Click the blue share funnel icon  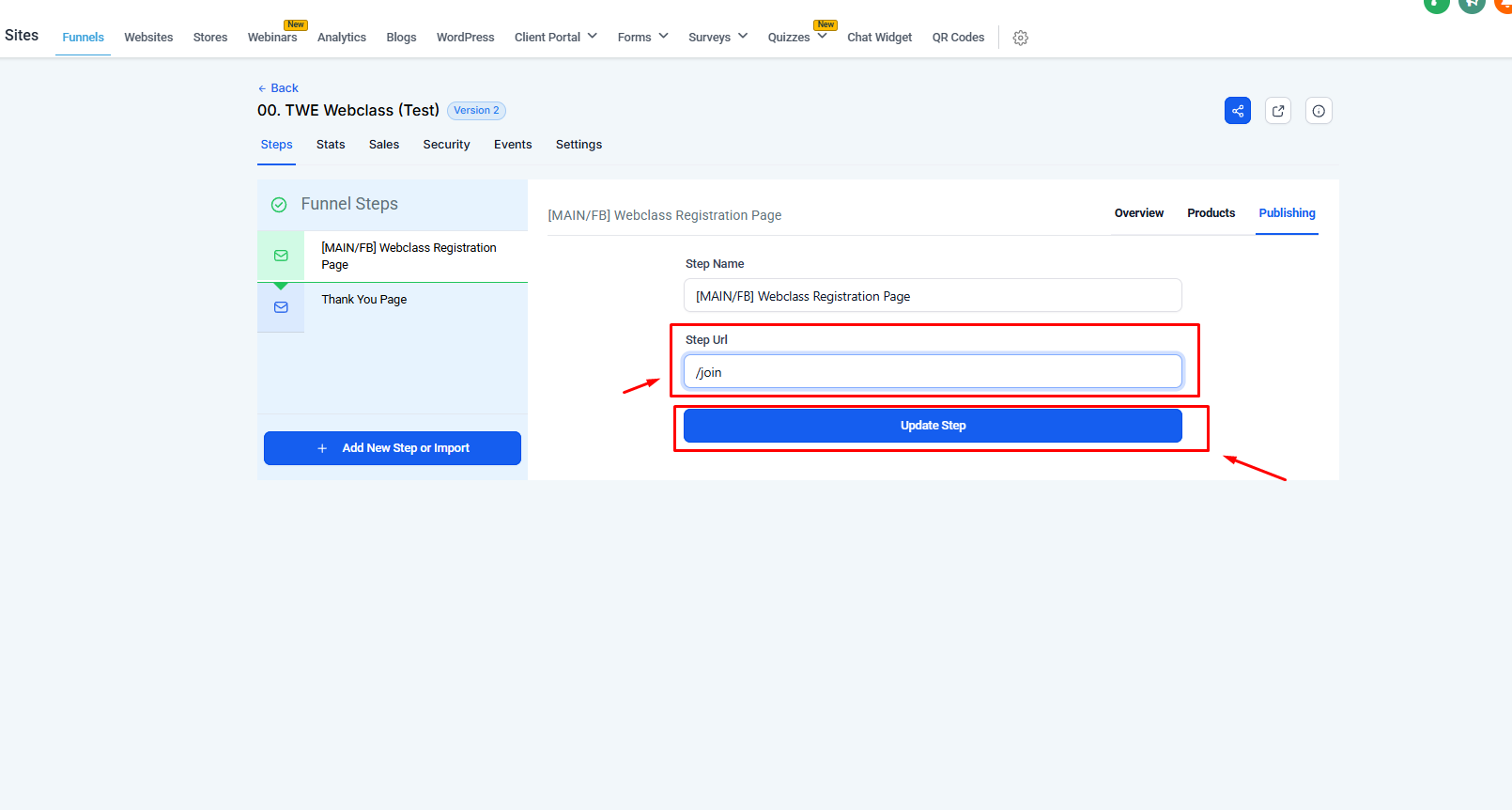[1237, 111]
